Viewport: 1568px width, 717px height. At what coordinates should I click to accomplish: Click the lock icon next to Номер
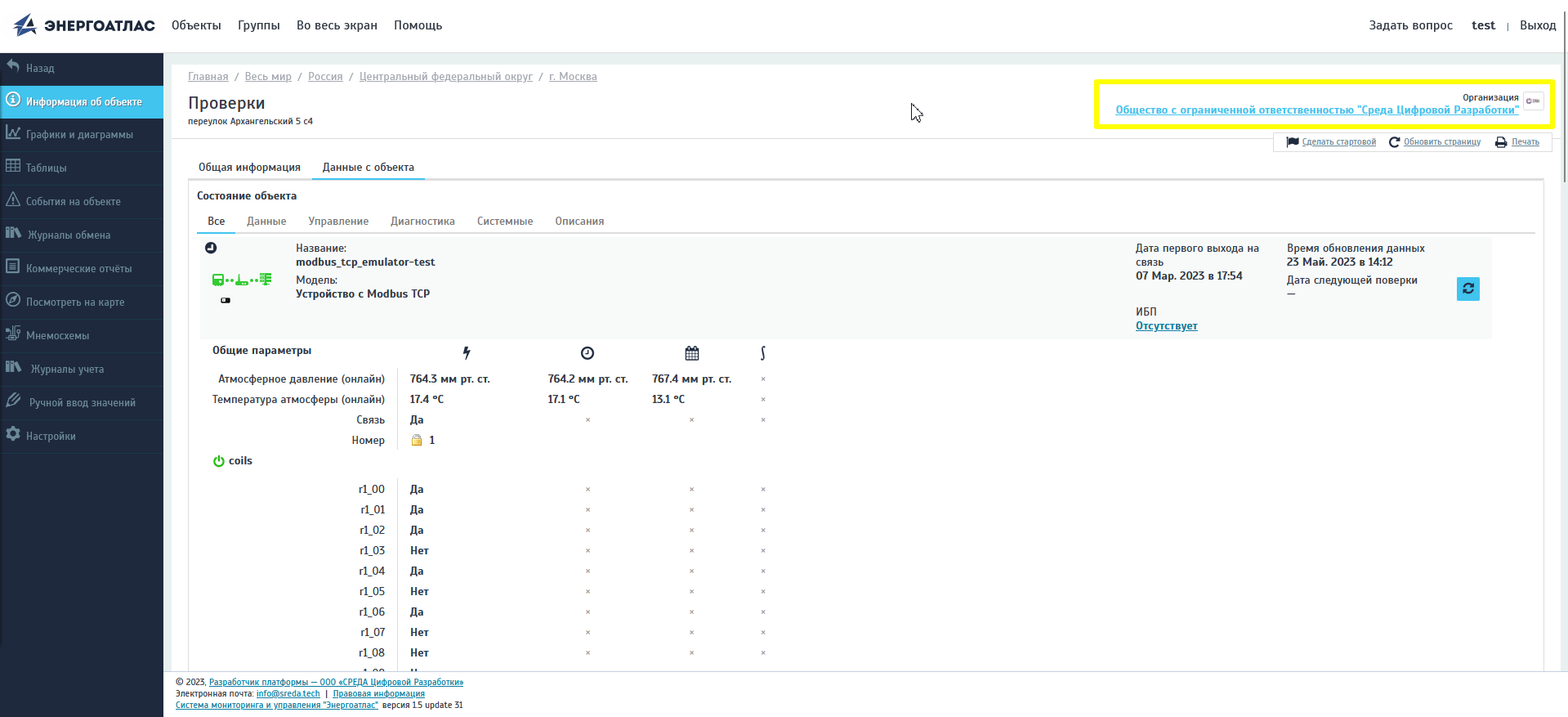pos(417,441)
